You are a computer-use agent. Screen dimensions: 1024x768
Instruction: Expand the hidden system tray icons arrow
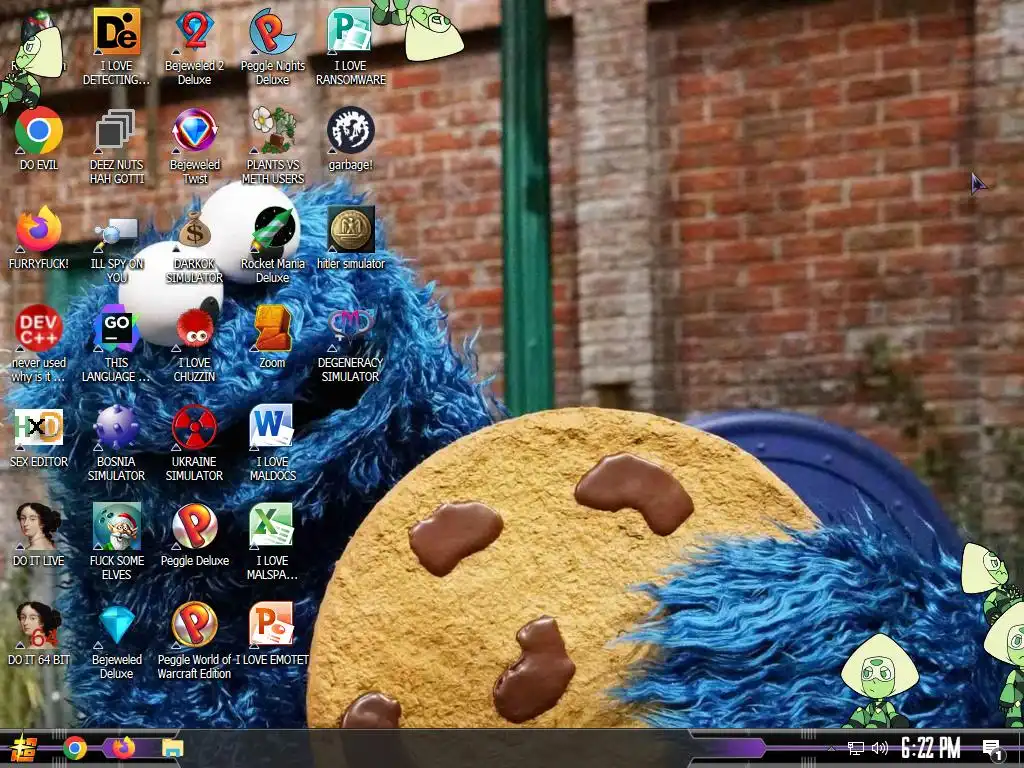coord(831,748)
